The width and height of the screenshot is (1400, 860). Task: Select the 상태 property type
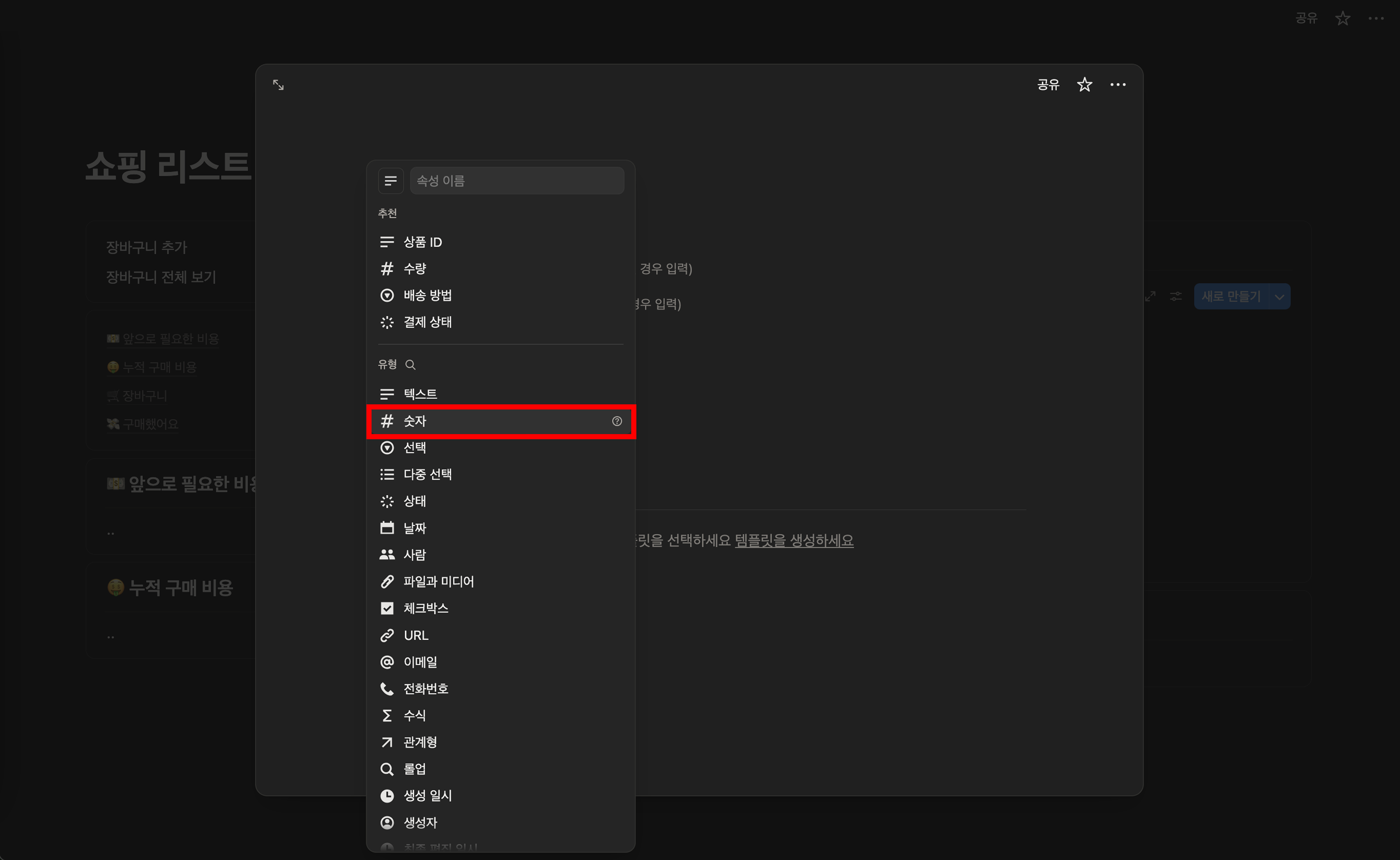[x=415, y=501]
